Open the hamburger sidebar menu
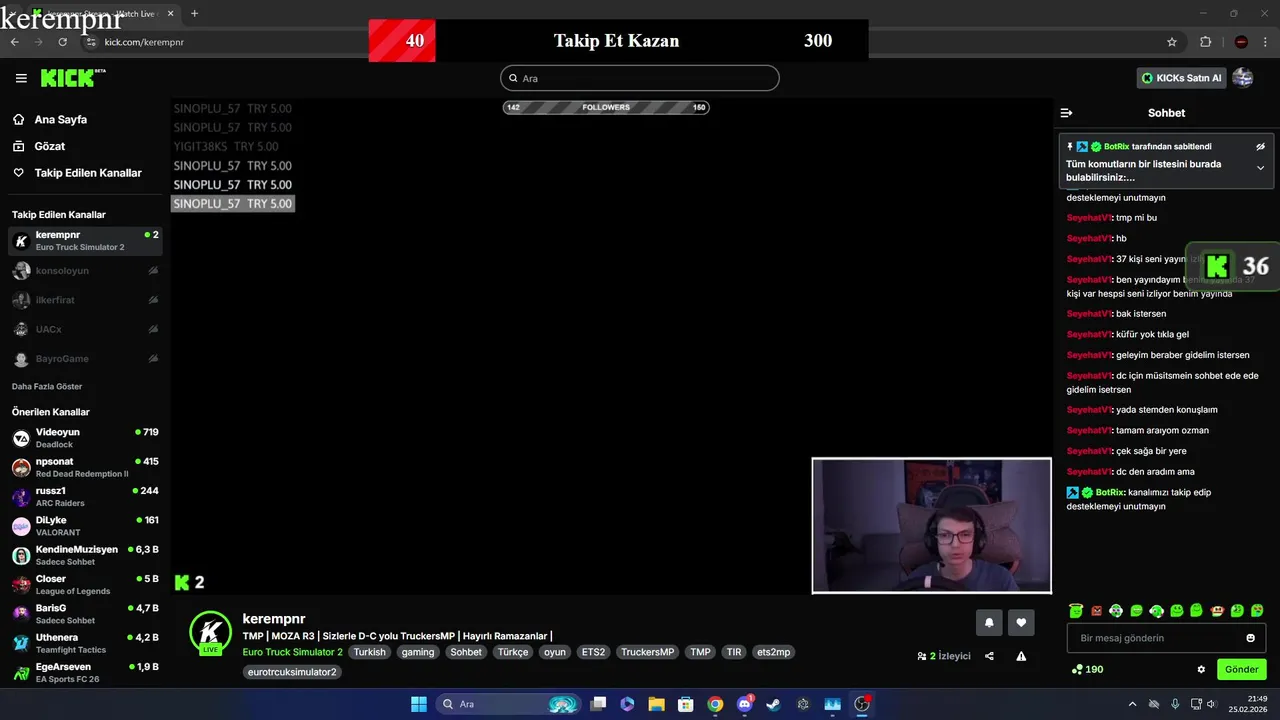 click(x=21, y=78)
